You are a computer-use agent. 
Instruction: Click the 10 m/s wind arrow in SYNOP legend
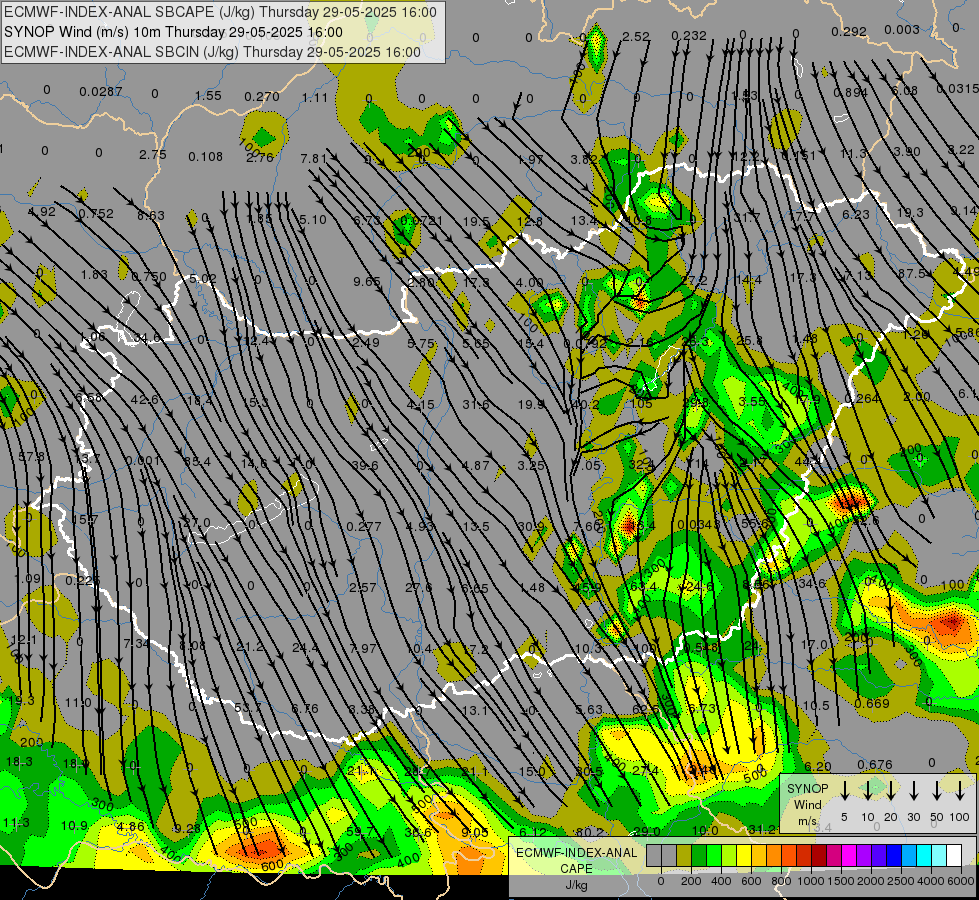[867, 791]
